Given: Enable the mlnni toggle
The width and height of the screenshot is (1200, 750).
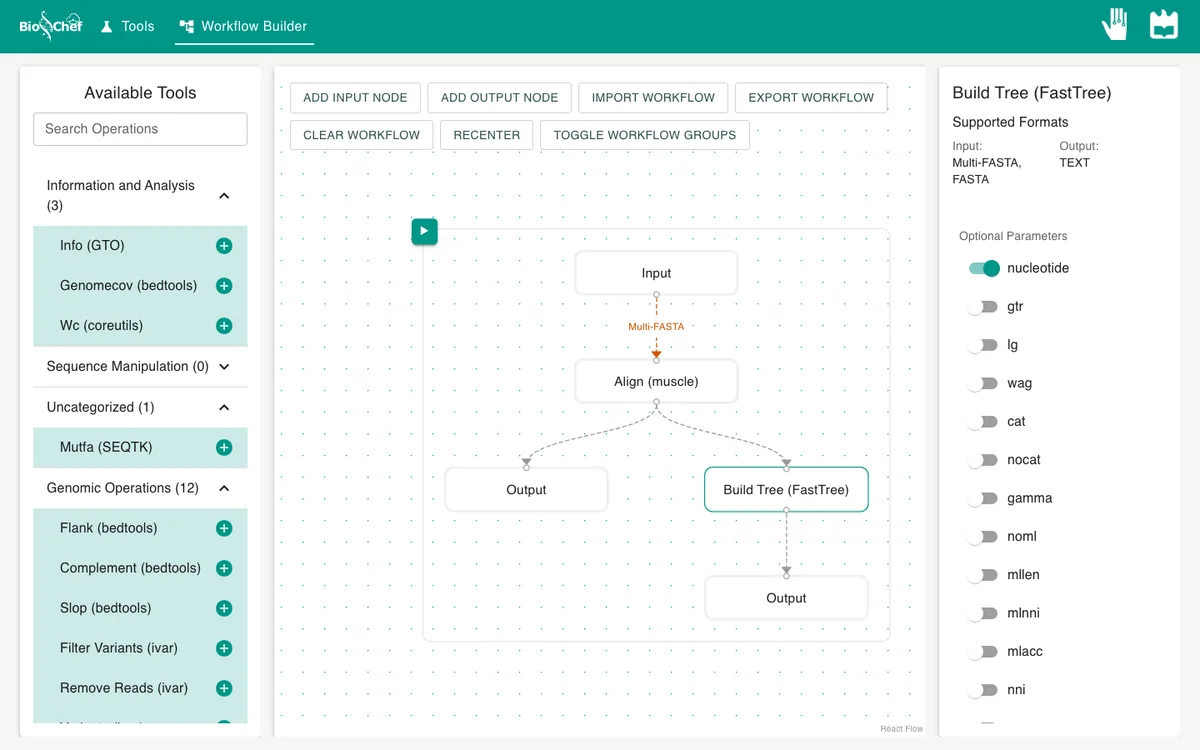Looking at the screenshot, I should click(983, 613).
